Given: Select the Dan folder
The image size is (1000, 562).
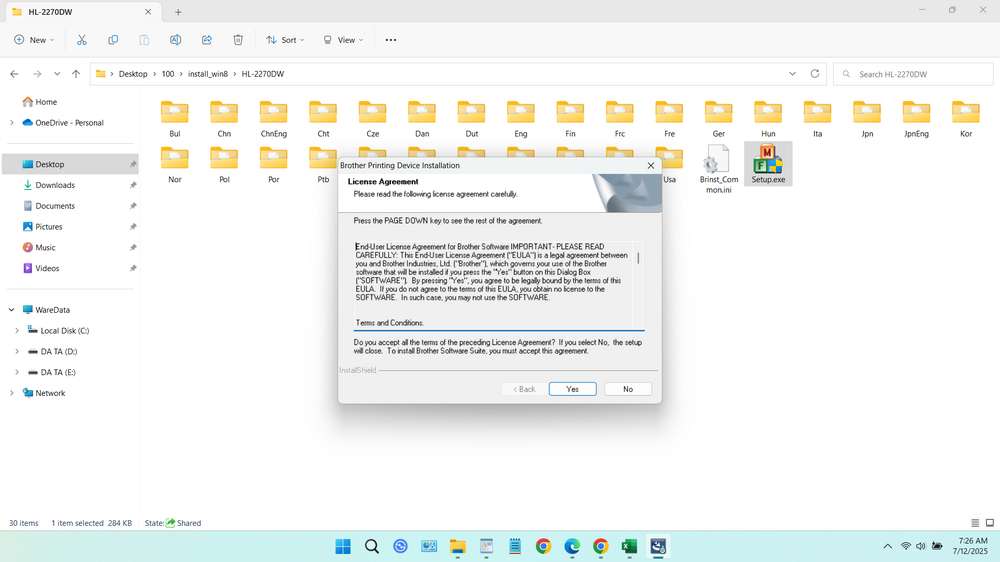Looking at the screenshot, I should pos(422,119).
